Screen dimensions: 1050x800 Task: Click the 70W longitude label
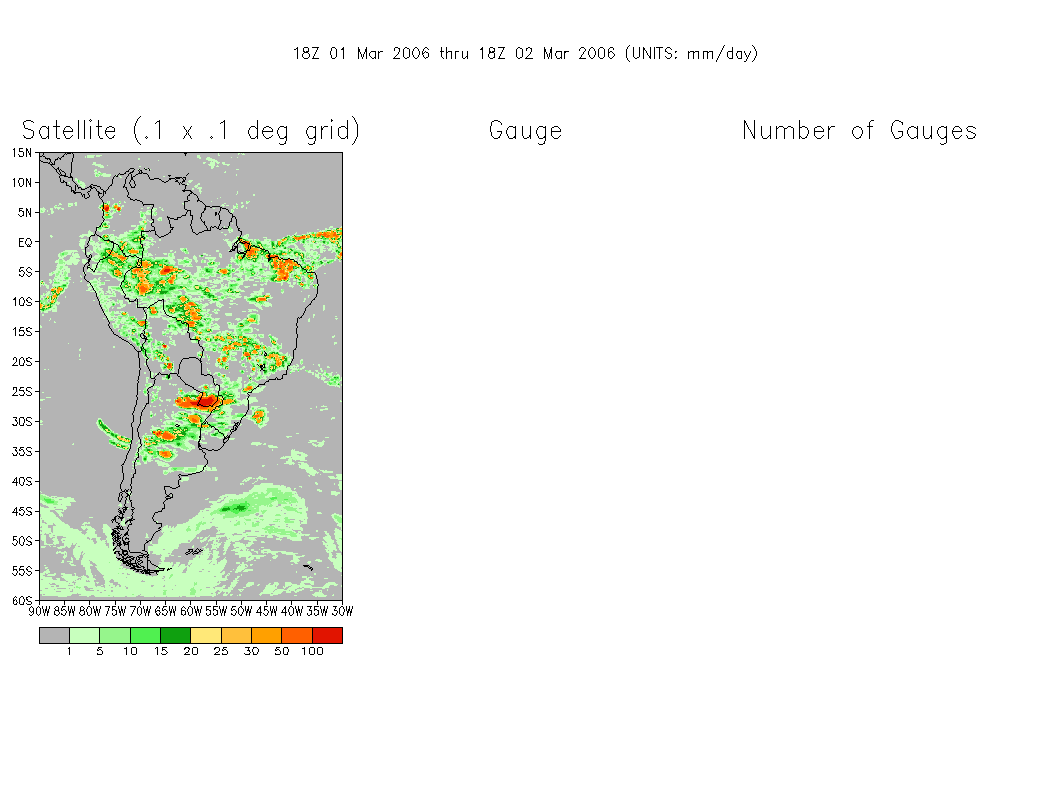(141, 611)
